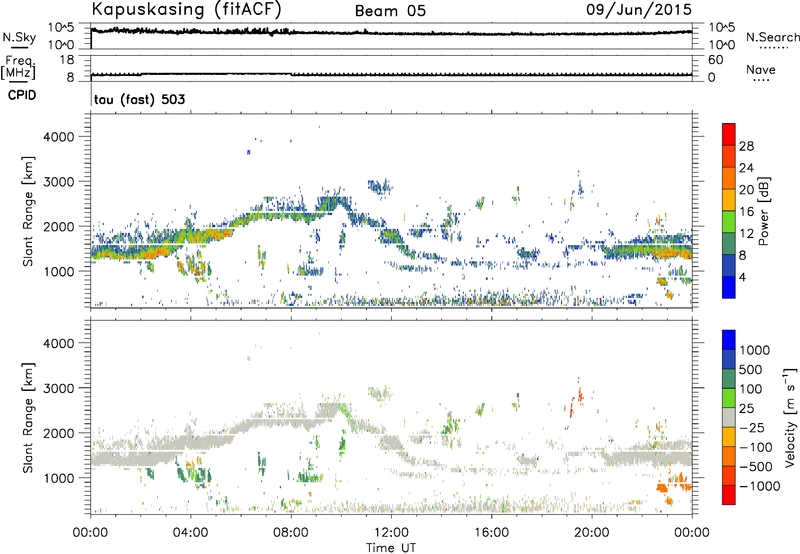Click the 'Freq. [MHz]' axis label
Image resolution: width=800 pixels, height=554 pixels.
pos(19,67)
